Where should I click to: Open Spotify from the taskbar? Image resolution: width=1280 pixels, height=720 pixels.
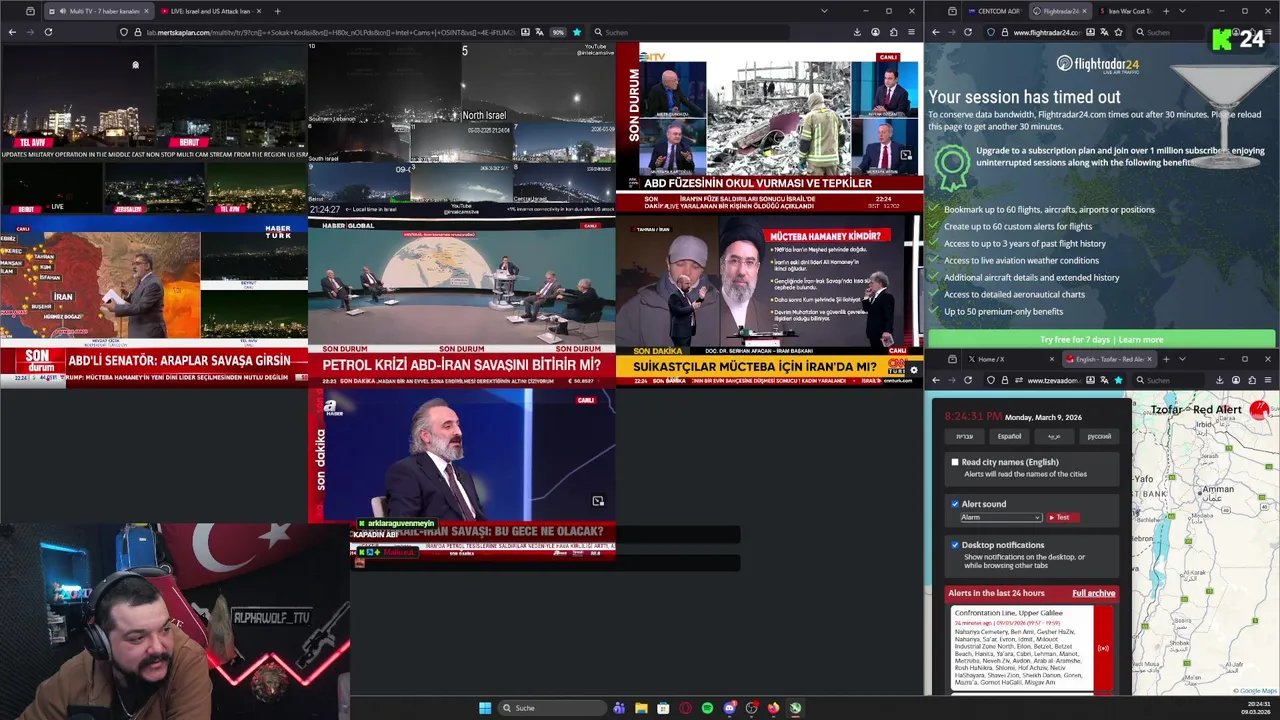tap(707, 708)
